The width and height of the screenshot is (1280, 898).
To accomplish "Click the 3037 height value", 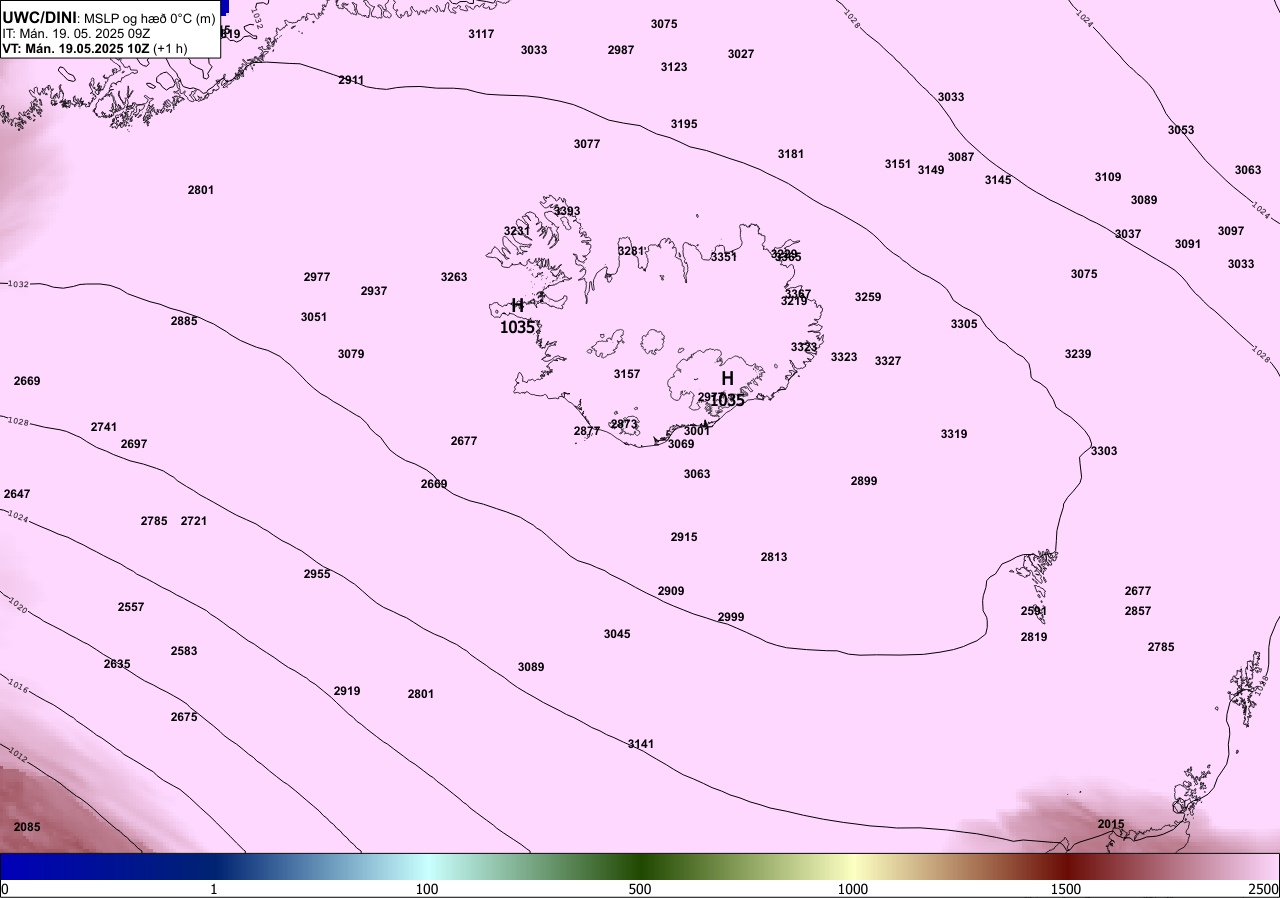I will 1128,234.
